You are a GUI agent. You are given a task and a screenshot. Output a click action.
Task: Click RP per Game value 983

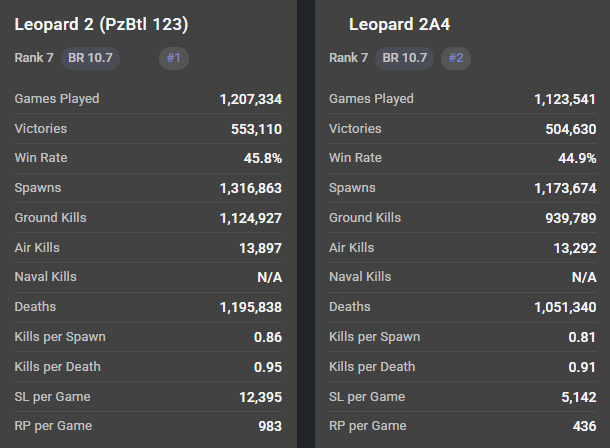coord(270,426)
